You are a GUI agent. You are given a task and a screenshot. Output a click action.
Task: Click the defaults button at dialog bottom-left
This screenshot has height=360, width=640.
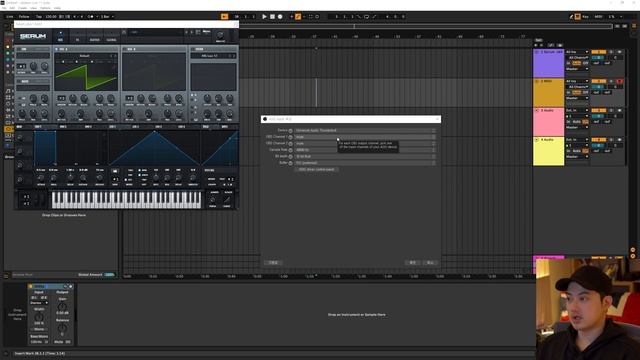273,262
